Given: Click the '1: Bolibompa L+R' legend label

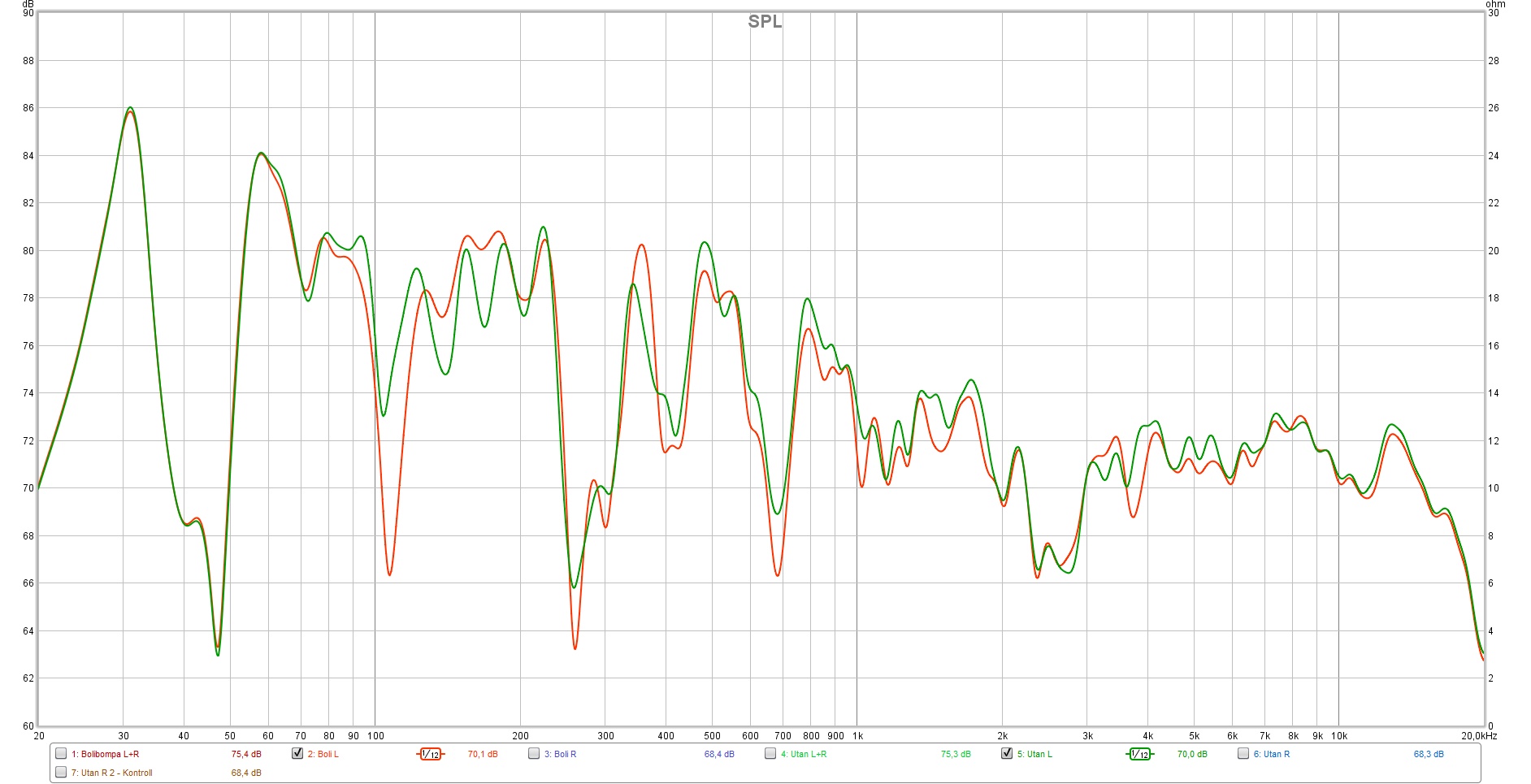Looking at the screenshot, I should 105,755.
